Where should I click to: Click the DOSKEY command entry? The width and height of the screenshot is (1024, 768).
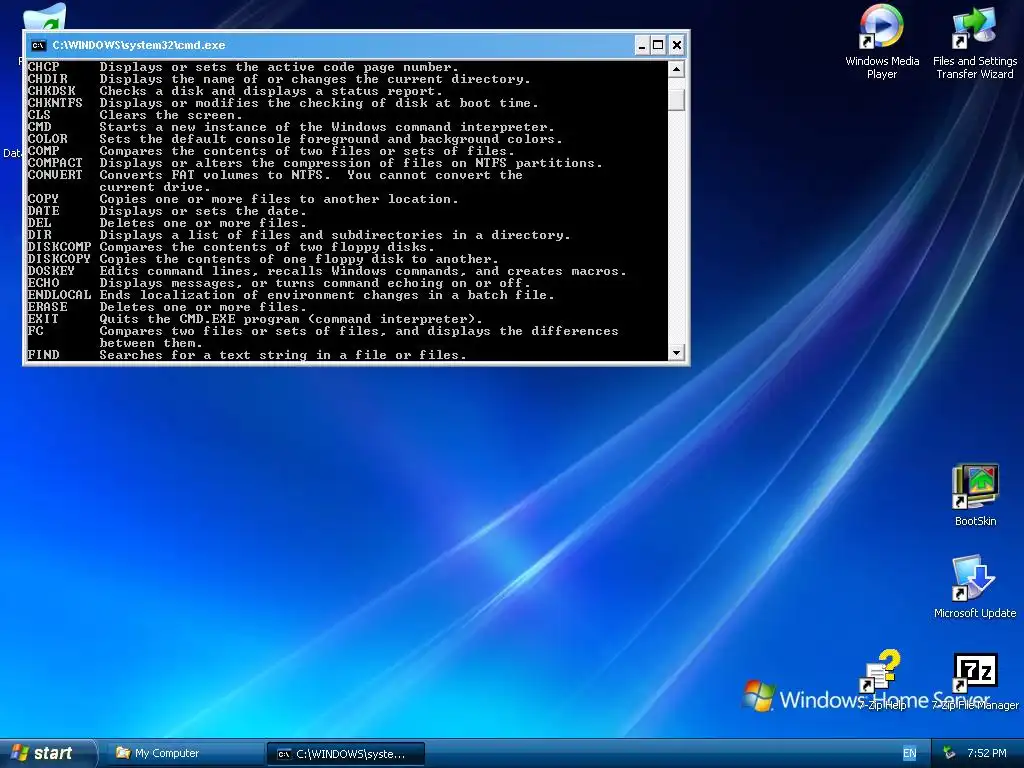[x=327, y=271]
